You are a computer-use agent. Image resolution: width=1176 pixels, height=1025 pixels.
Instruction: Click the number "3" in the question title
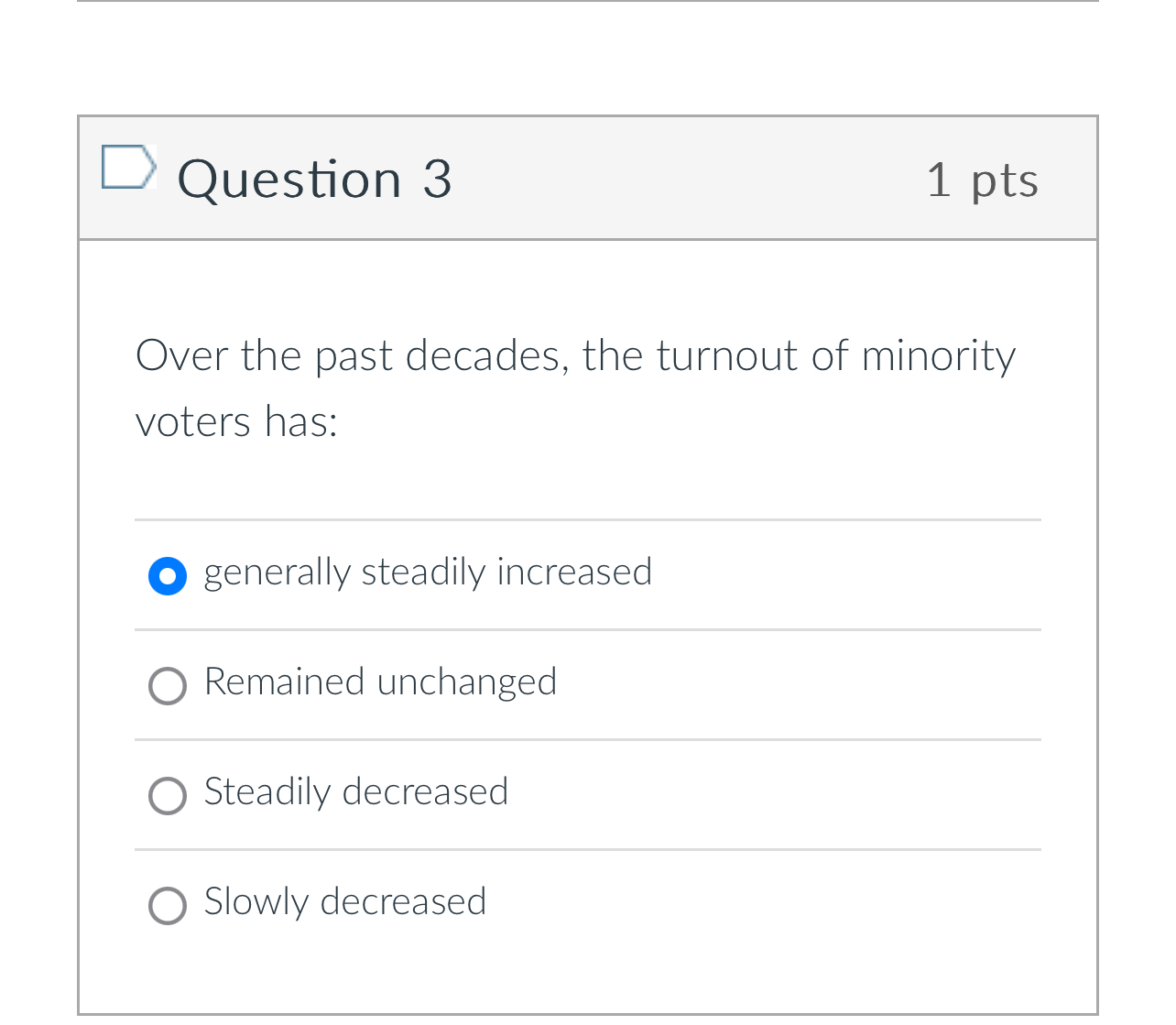pos(437,179)
